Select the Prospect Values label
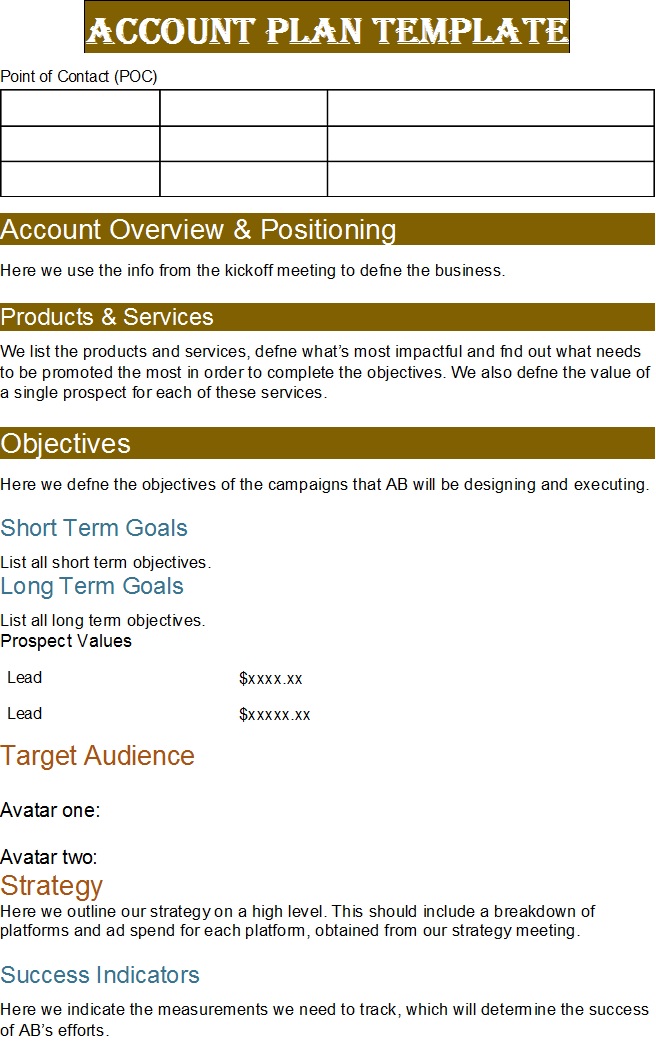The width and height of the screenshot is (656, 1058). point(66,641)
